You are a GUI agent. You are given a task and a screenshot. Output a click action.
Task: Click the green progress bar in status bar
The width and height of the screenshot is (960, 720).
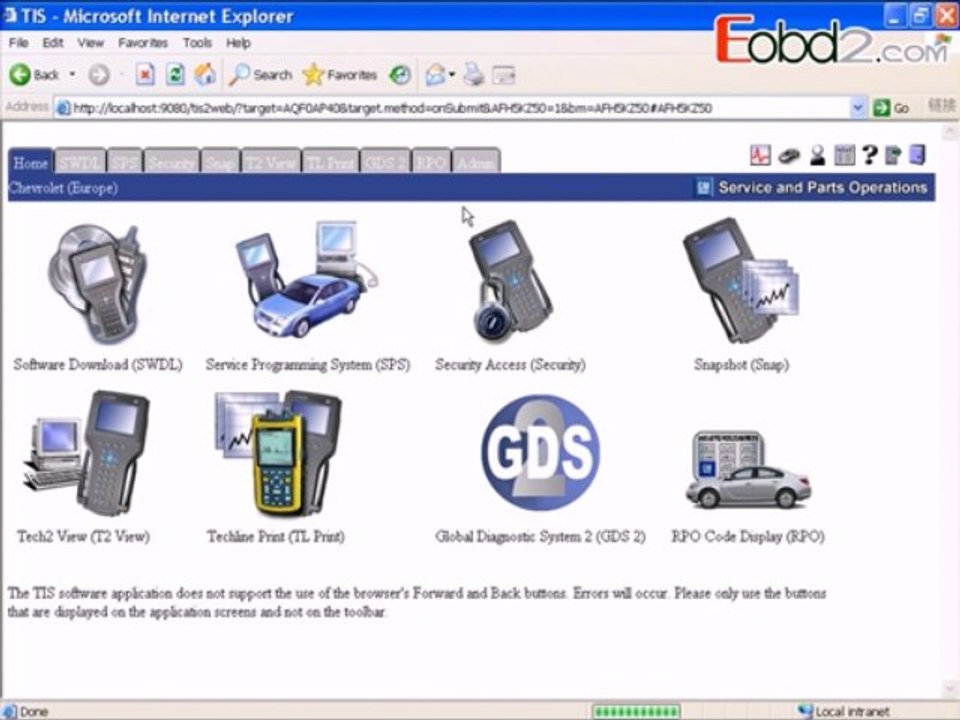pyautogui.click(x=636, y=711)
